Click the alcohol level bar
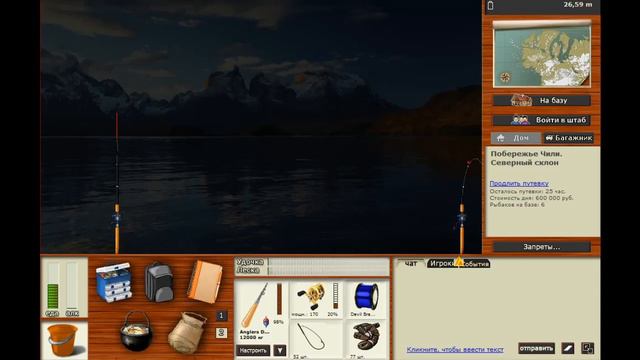This screenshot has height=360, width=640. [x=72, y=286]
